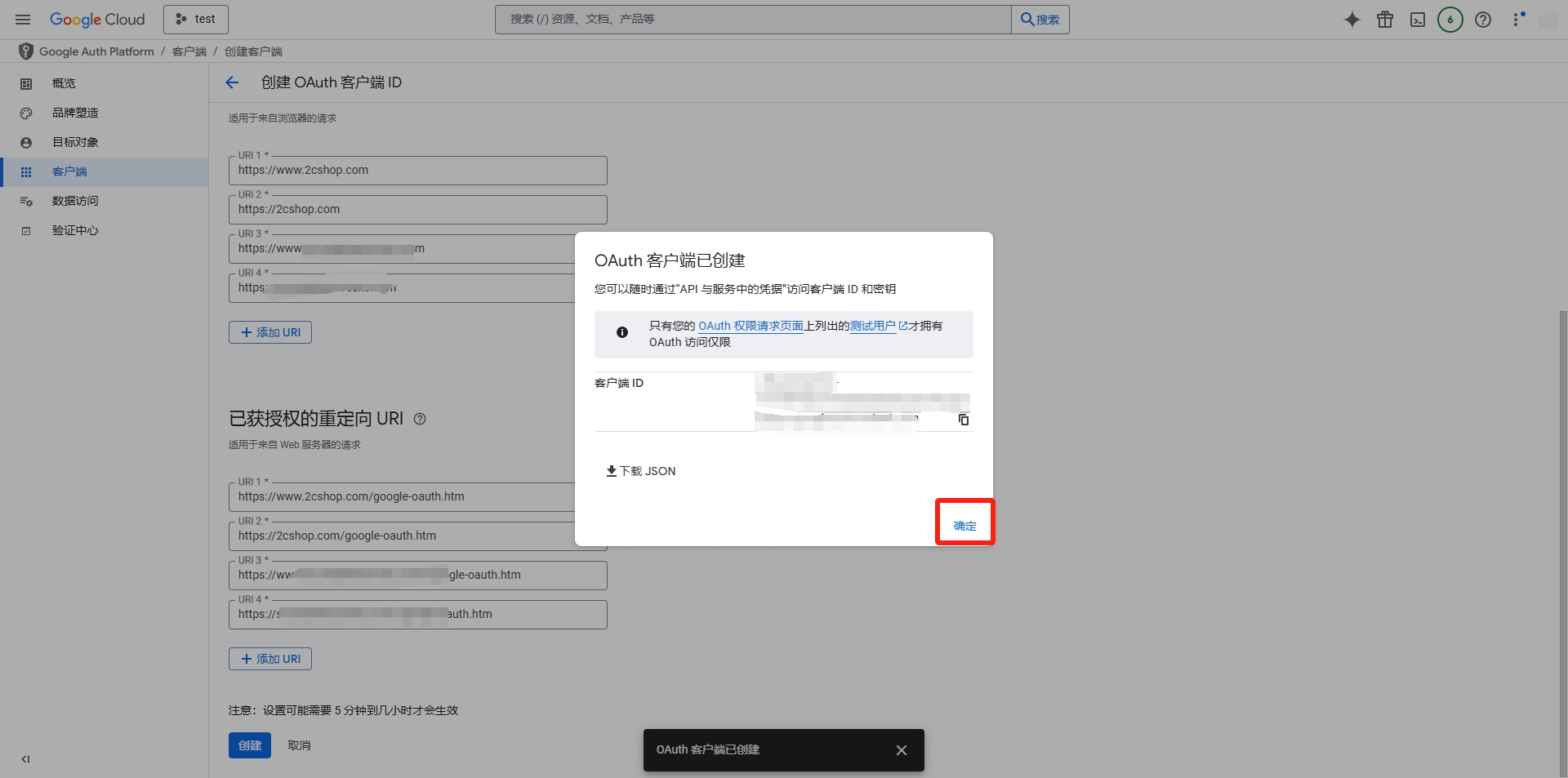Image resolution: width=1568 pixels, height=778 pixels.
Task: Open the gift free trial icon
Action: (x=1385, y=20)
